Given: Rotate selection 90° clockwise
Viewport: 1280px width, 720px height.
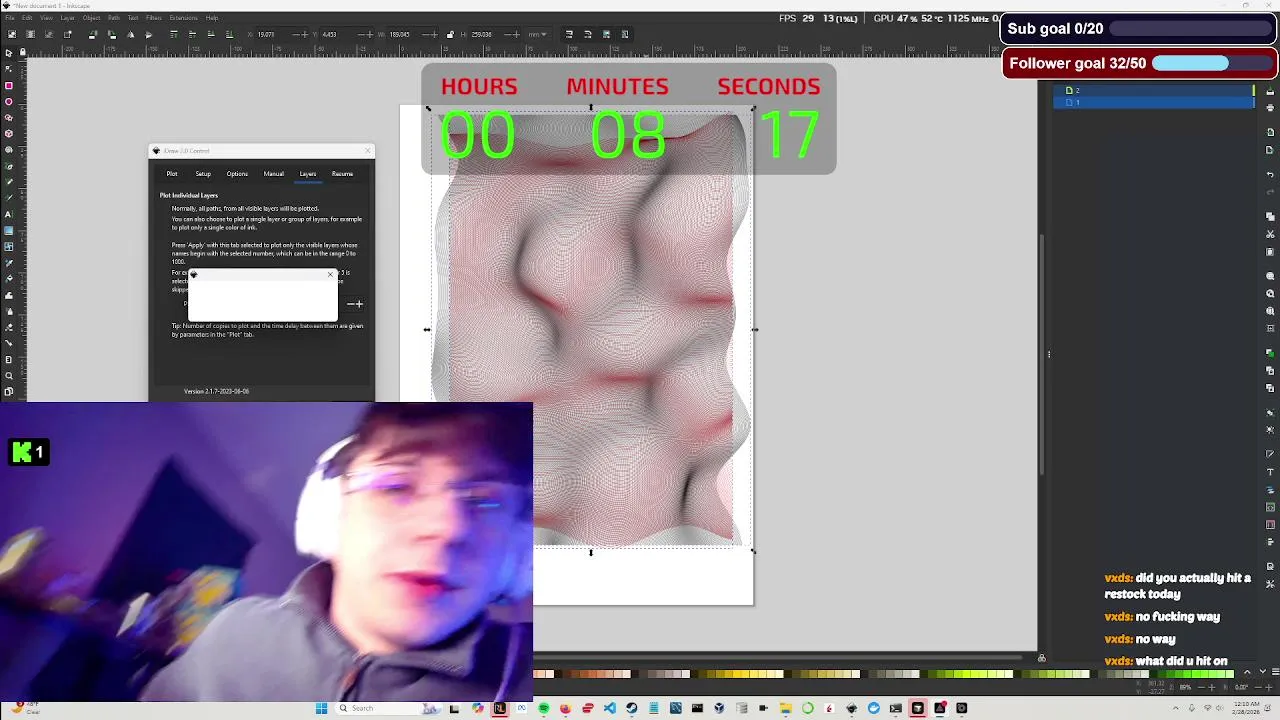Looking at the screenshot, I should coord(111,34).
